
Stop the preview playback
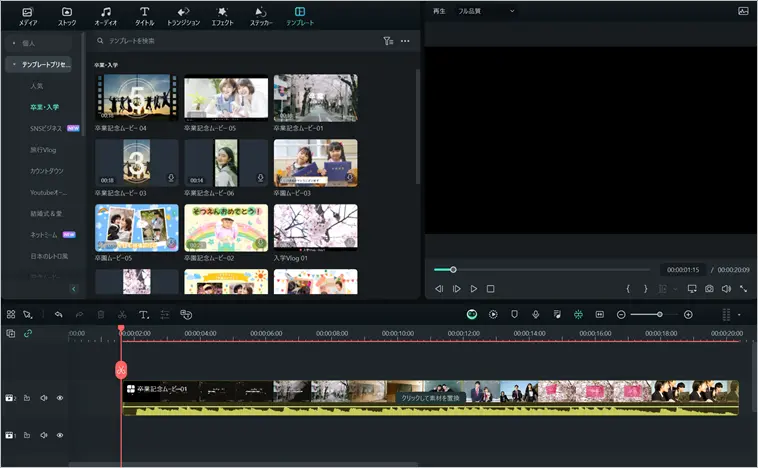click(490, 289)
